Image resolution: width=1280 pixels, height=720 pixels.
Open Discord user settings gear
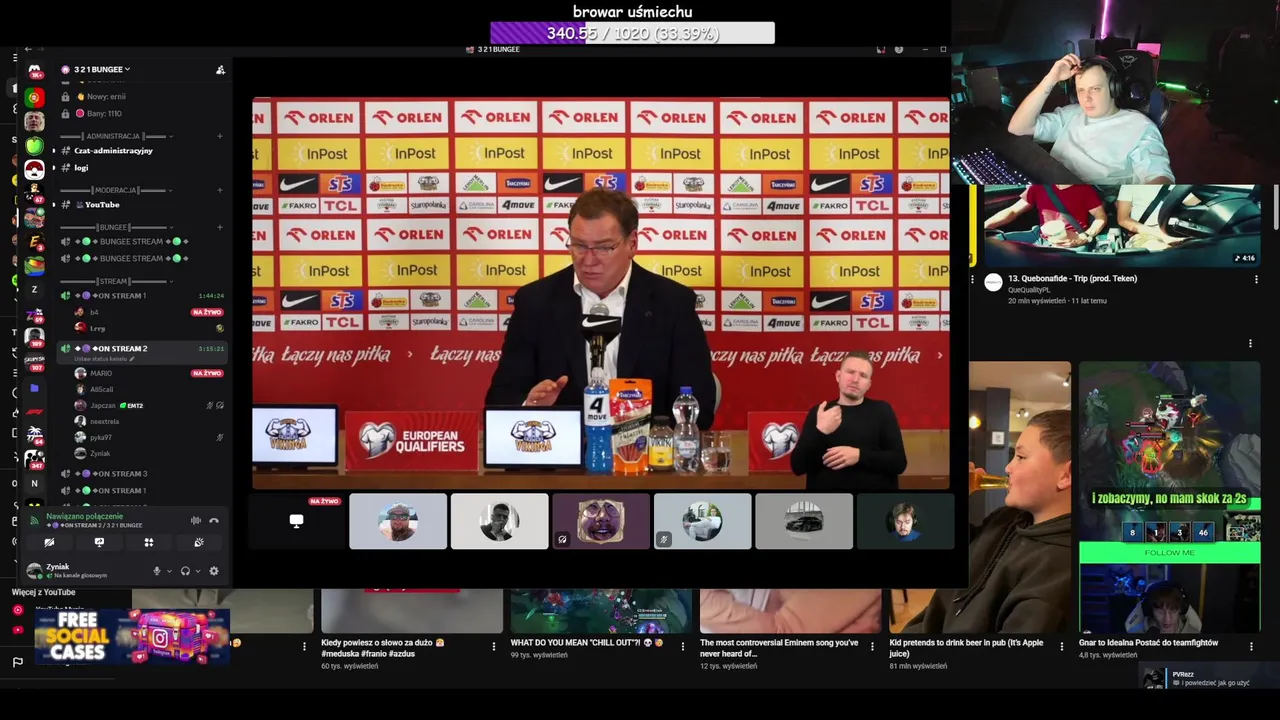(x=213, y=571)
